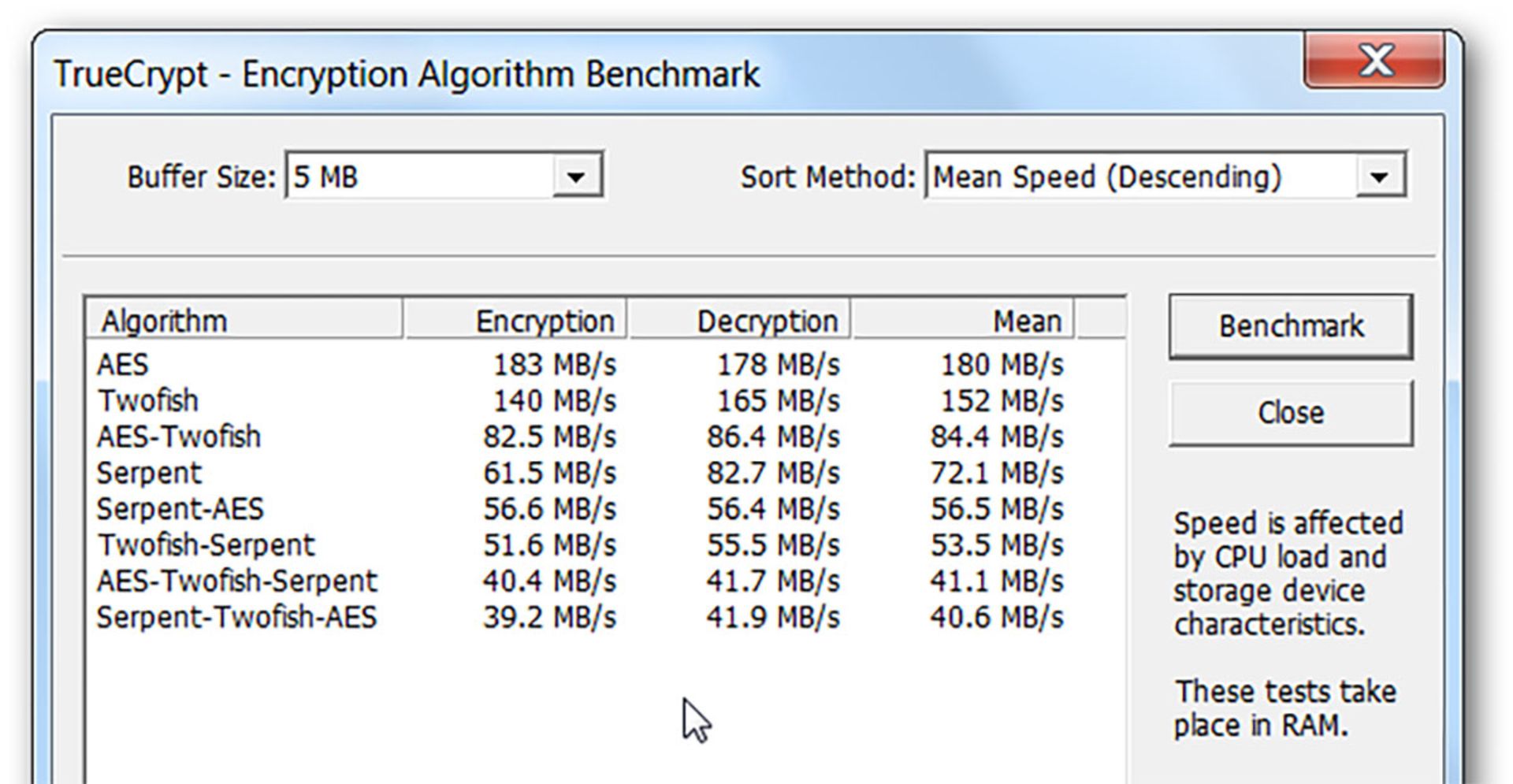The image size is (1513, 784).
Task: Click the 84.4 MB/s mean value
Action: (998, 437)
